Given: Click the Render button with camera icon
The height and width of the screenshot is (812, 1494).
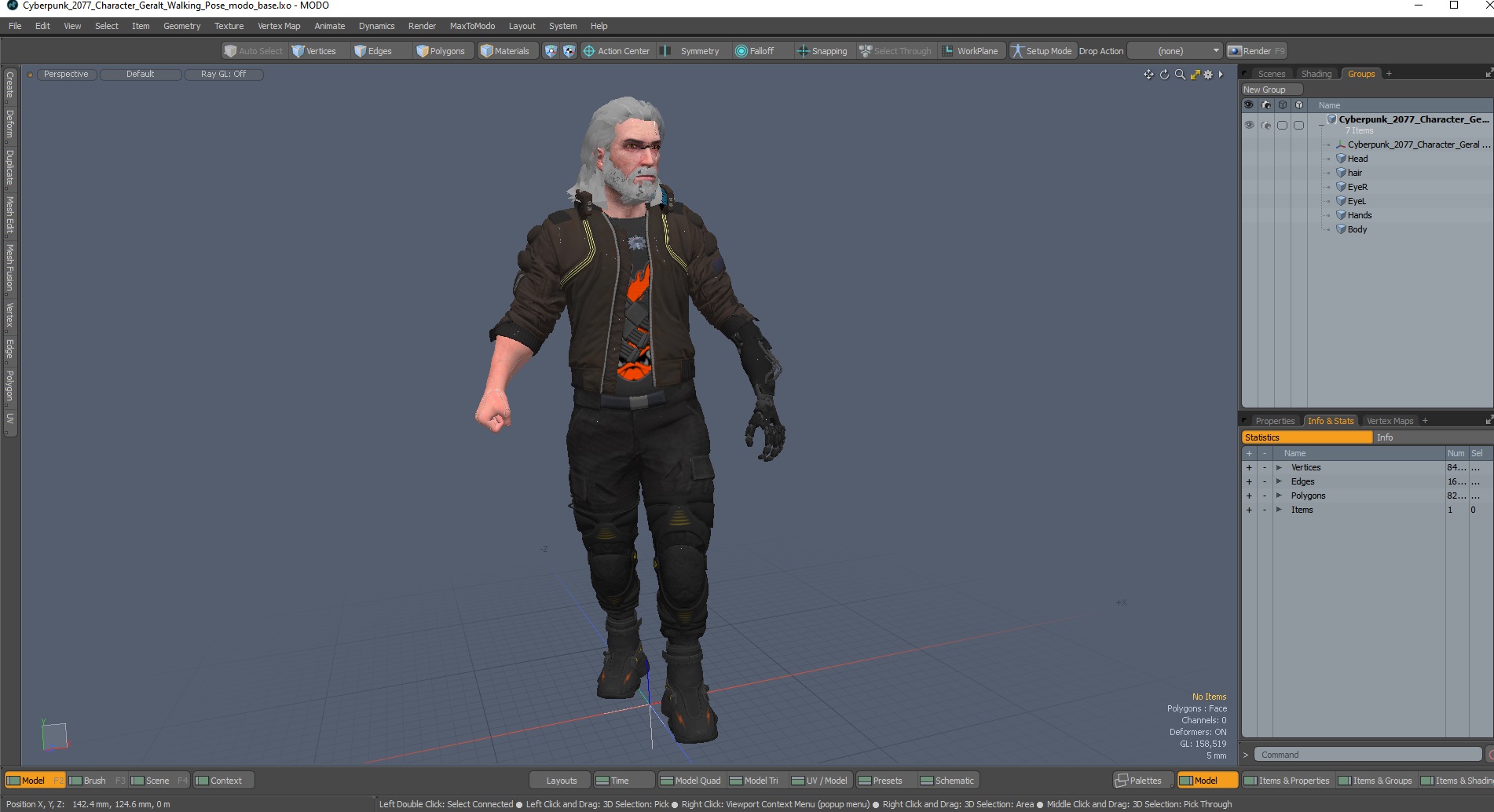Looking at the screenshot, I should 1256,51.
